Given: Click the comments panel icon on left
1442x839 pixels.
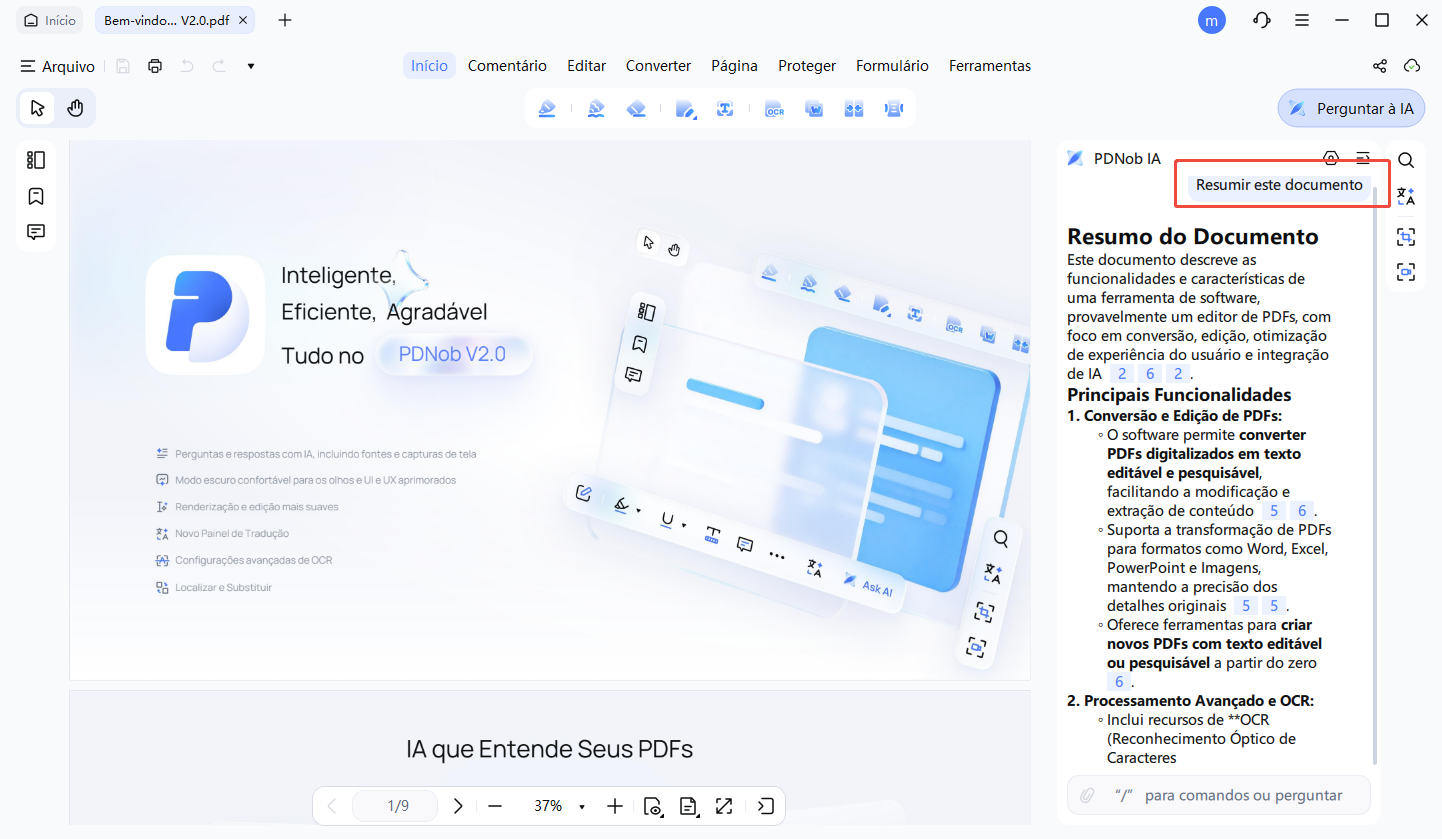Looking at the screenshot, I should [36, 232].
